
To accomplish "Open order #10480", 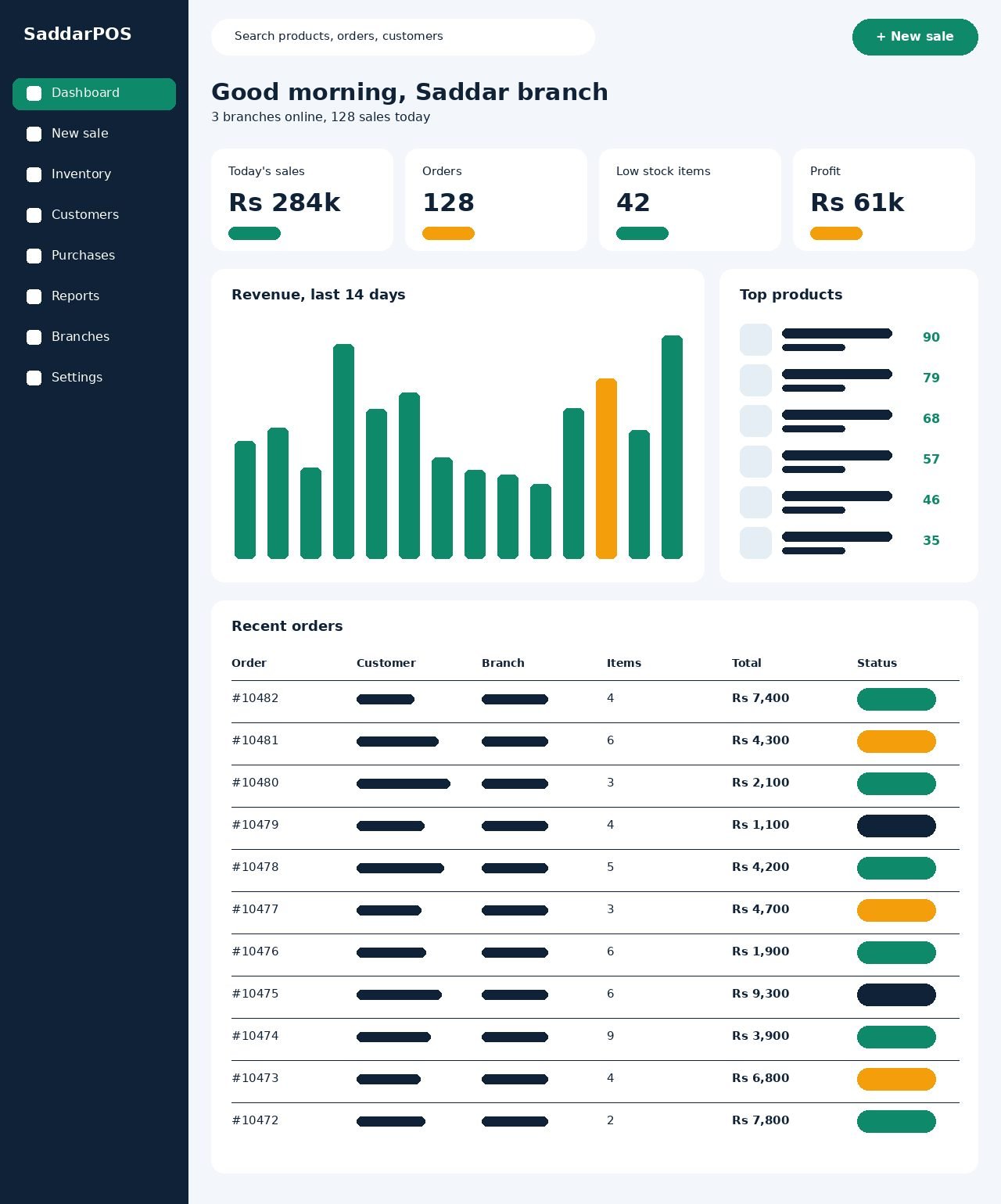I will pyautogui.click(x=255, y=783).
